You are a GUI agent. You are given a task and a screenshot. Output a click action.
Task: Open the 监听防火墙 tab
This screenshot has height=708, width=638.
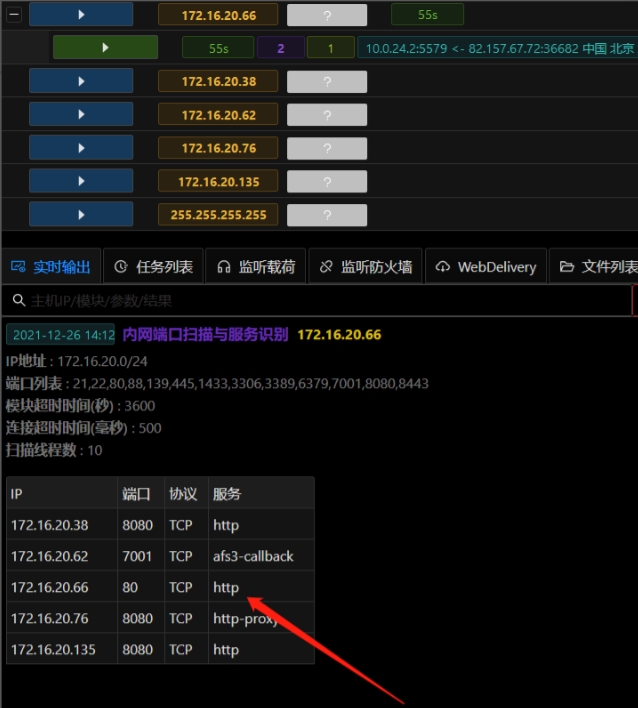[365, 267]
